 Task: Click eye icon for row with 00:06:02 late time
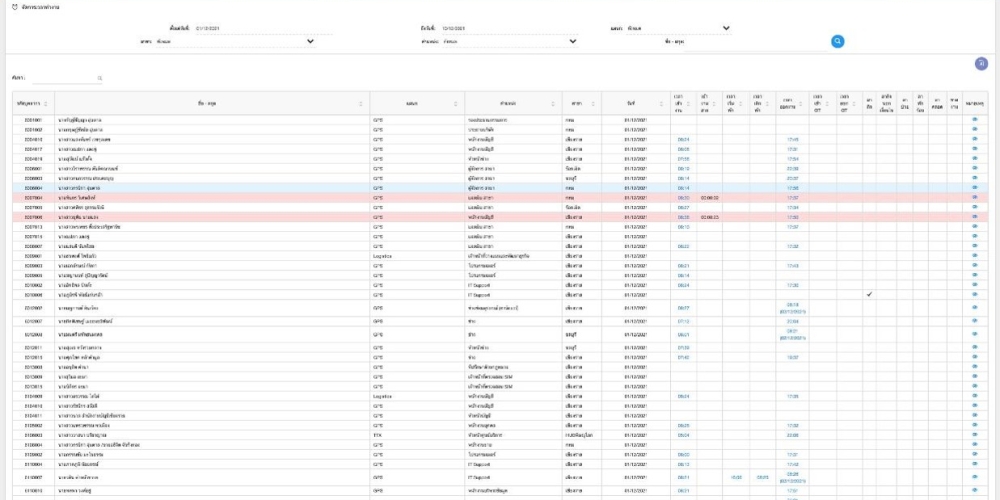[x=975, y=198]
